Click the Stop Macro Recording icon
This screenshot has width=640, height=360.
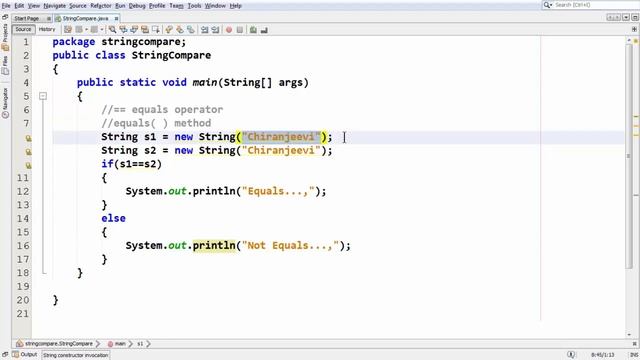pos(240,29)
